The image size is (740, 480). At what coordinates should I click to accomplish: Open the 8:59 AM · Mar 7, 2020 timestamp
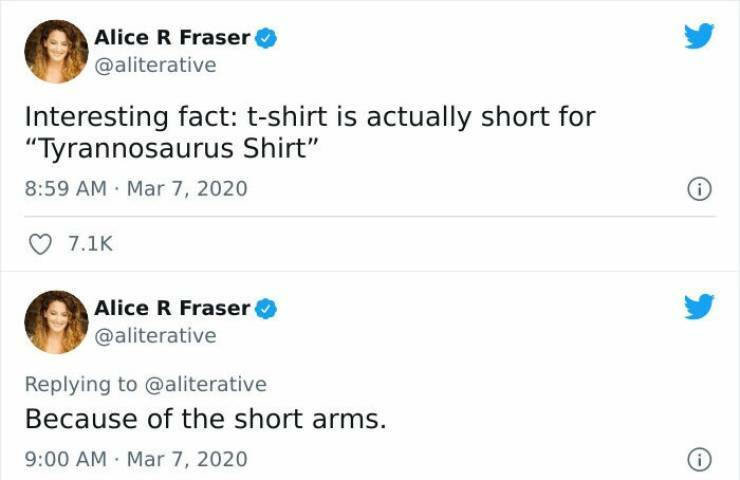(135, 188)
